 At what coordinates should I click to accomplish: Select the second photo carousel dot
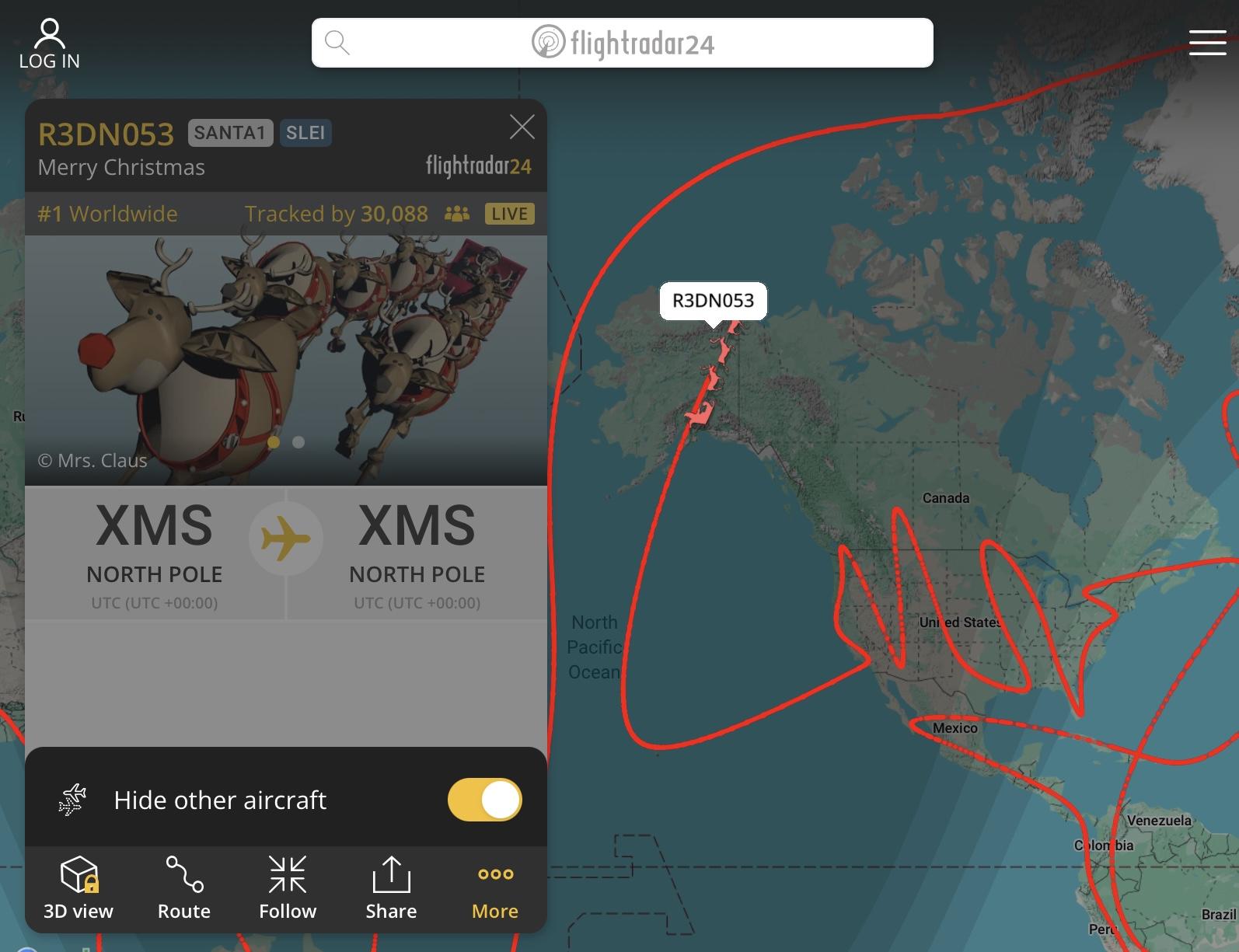pos(298,442)
